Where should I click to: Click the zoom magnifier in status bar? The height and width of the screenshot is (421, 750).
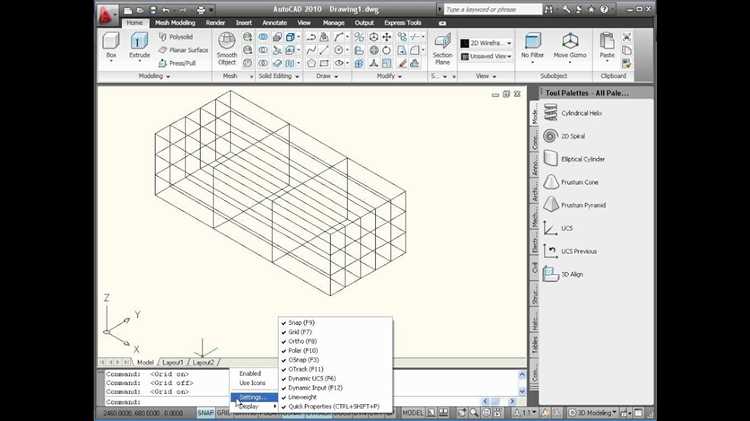tap(474, 412)
